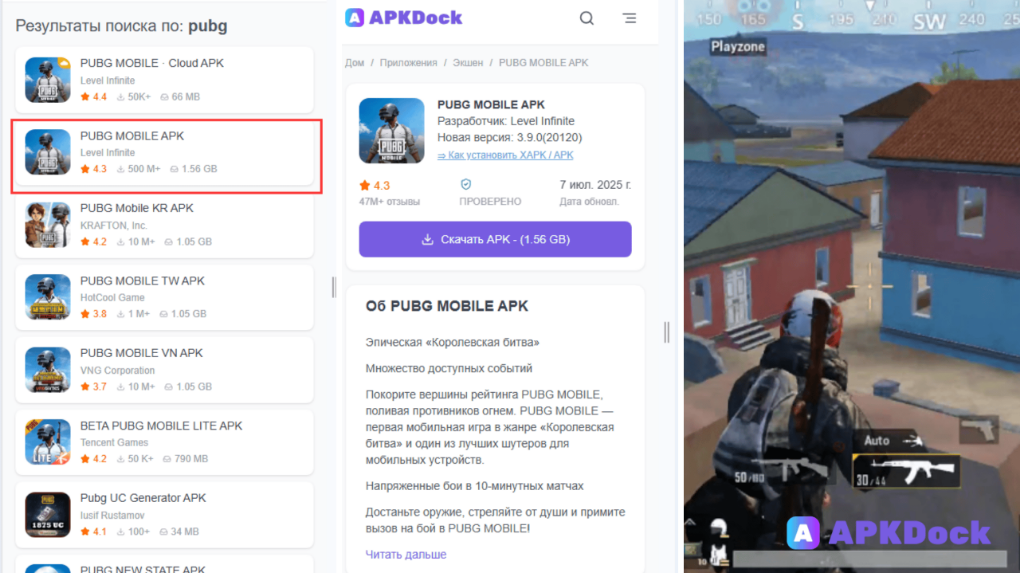Click Tencent Games developer name

[x=114, y=443]
